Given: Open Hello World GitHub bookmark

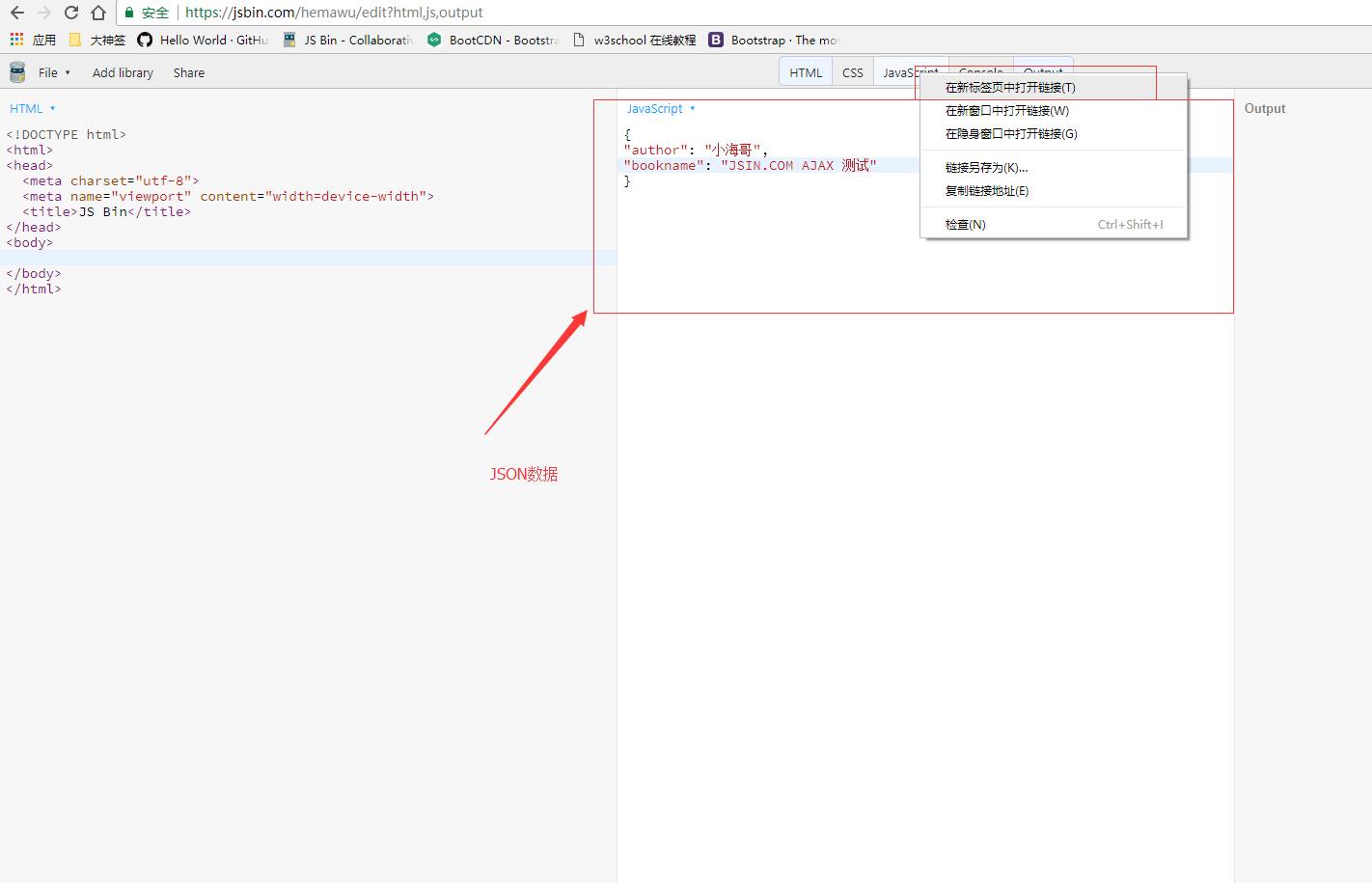Looking at the screenshot, I should click(202, 40).
